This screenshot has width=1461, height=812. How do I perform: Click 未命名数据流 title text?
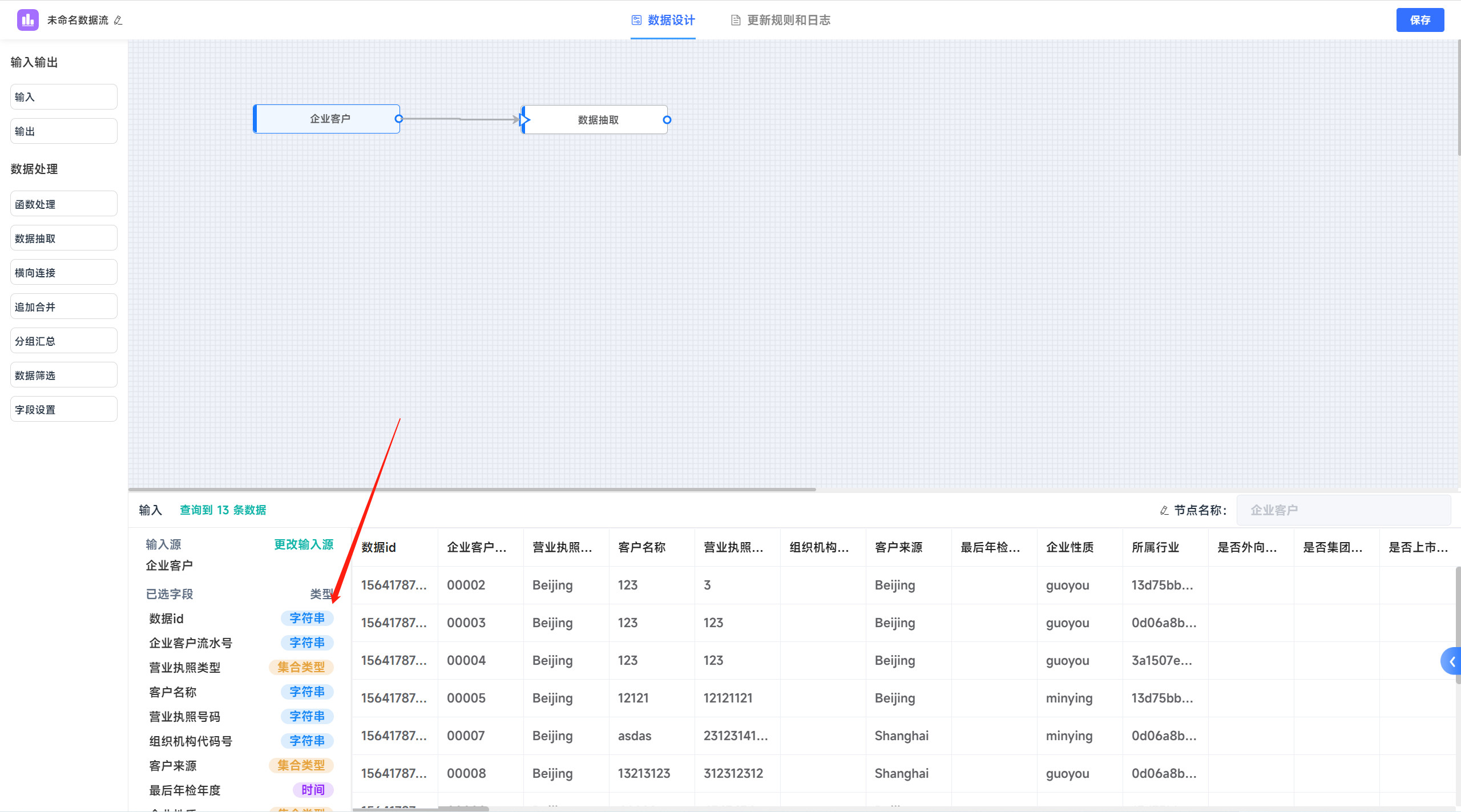[78, 21]
